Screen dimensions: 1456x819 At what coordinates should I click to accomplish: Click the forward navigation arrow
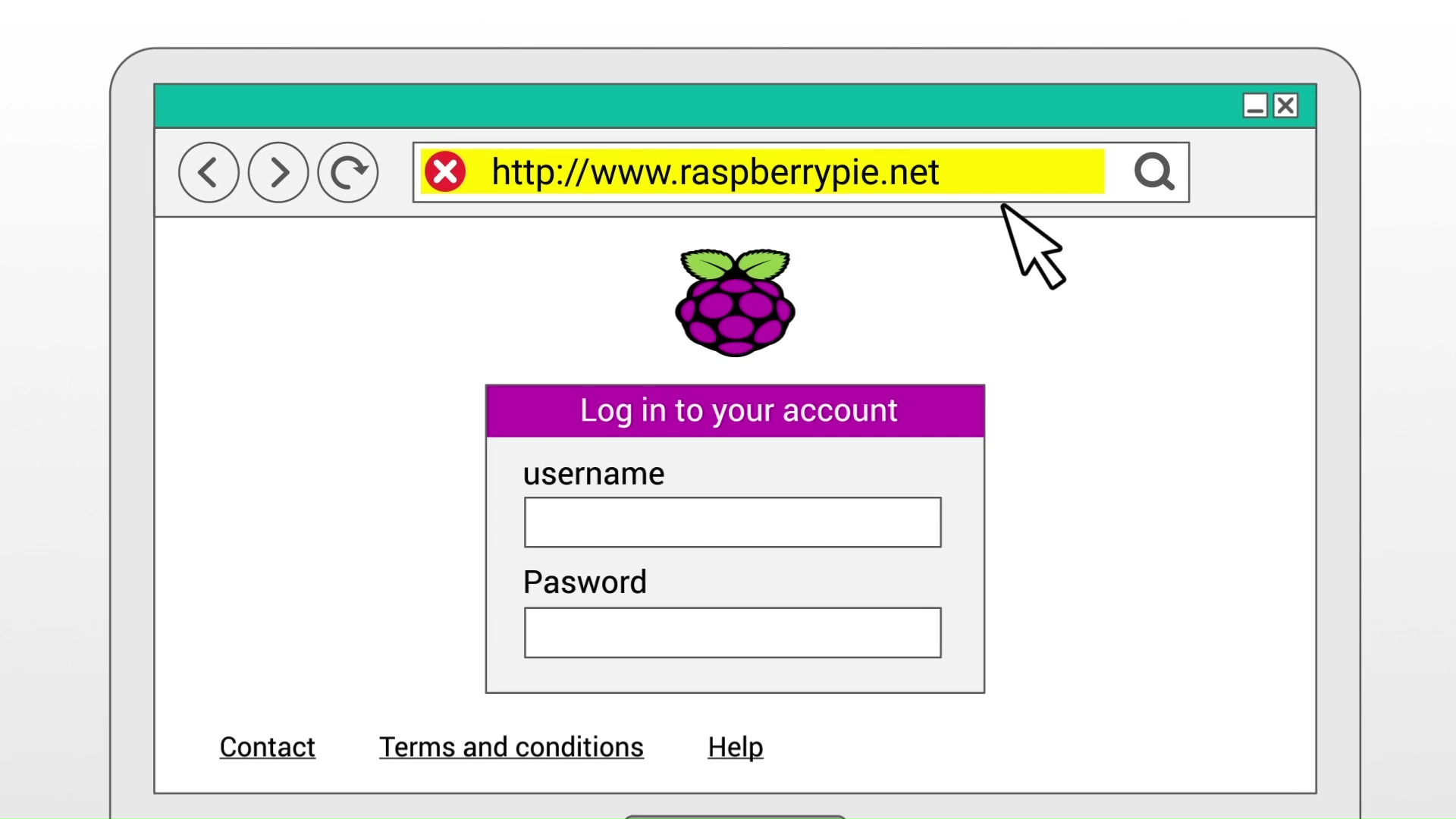pyautogui.click(x=278, y=172)
